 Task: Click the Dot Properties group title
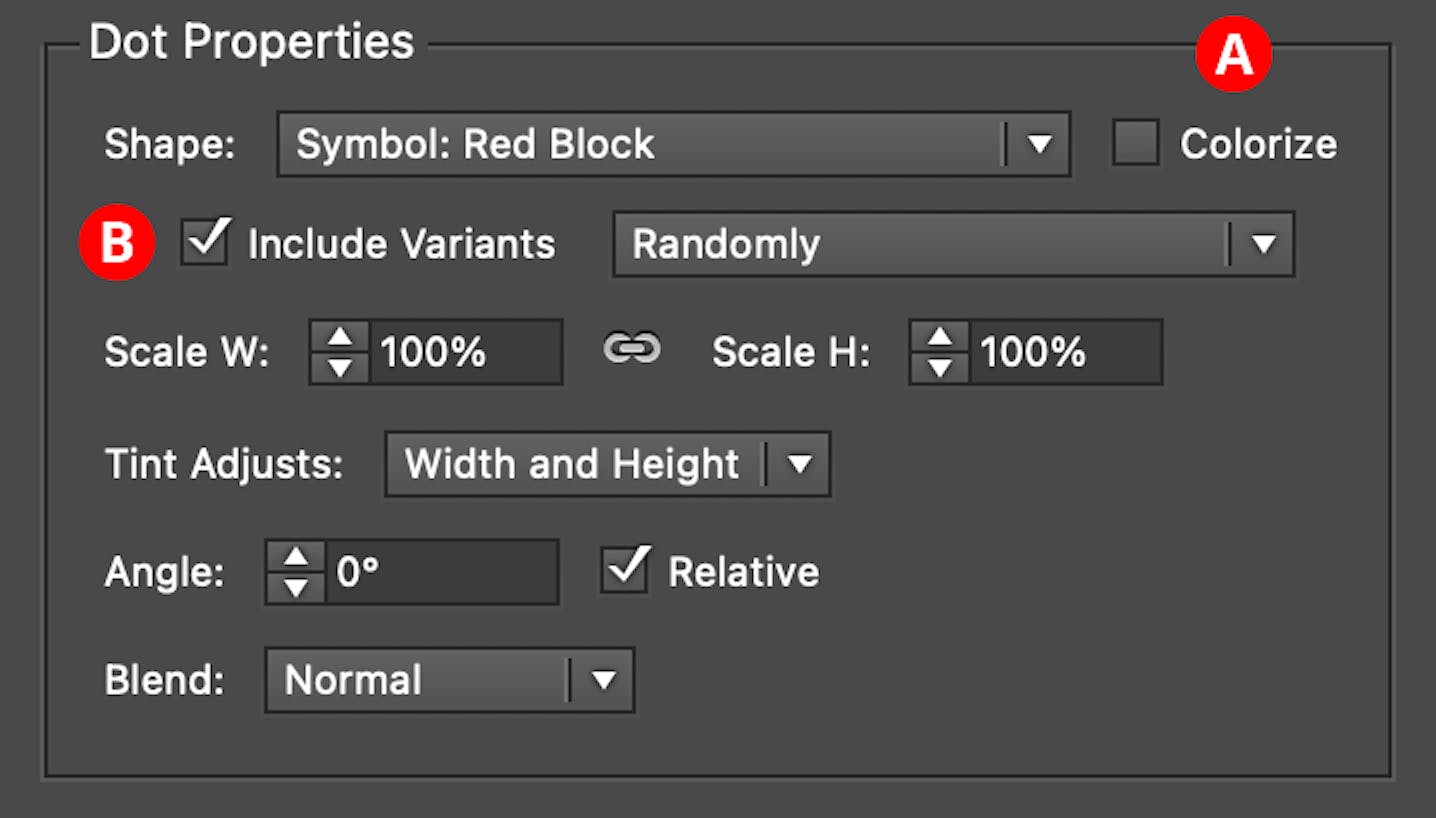pyautogui.click(x=251, y=42)
